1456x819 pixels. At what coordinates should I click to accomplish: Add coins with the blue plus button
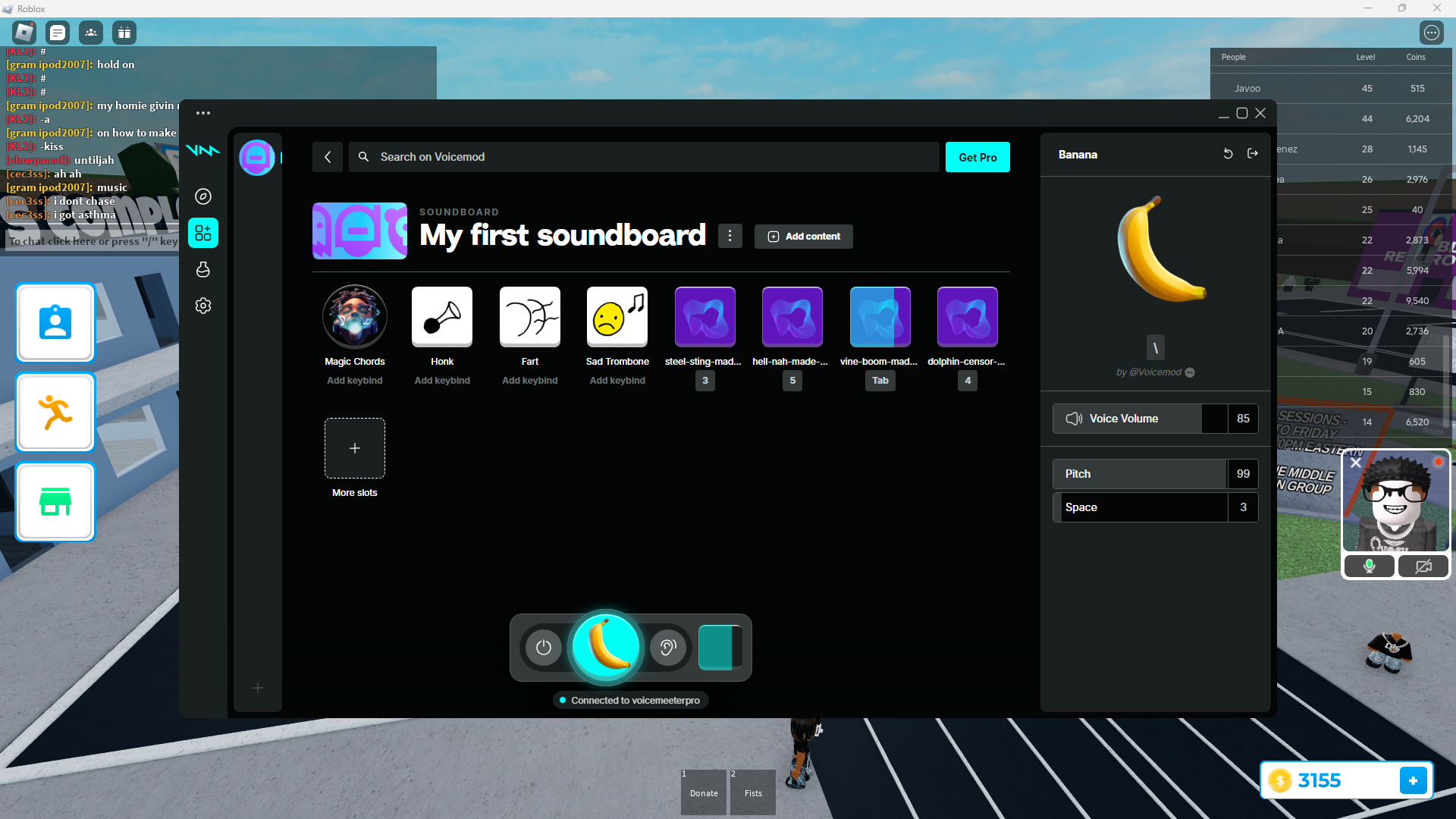tap(1414, 780)
